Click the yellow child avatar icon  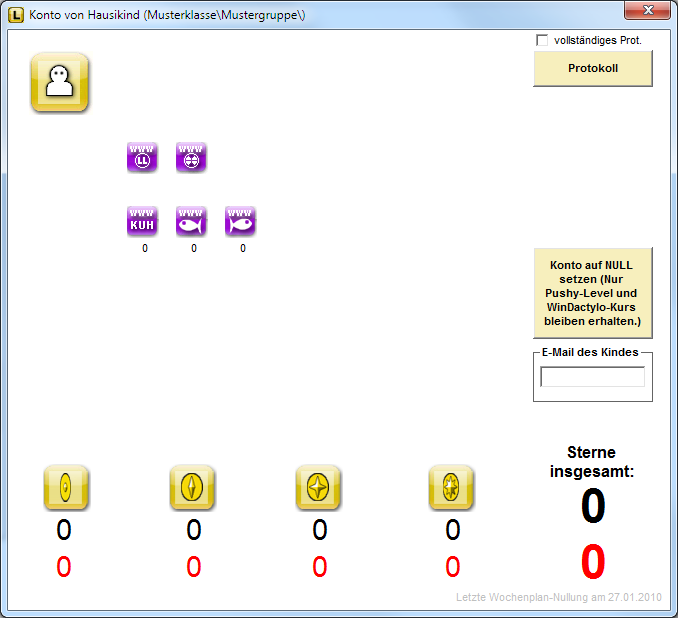click(60, 81)
